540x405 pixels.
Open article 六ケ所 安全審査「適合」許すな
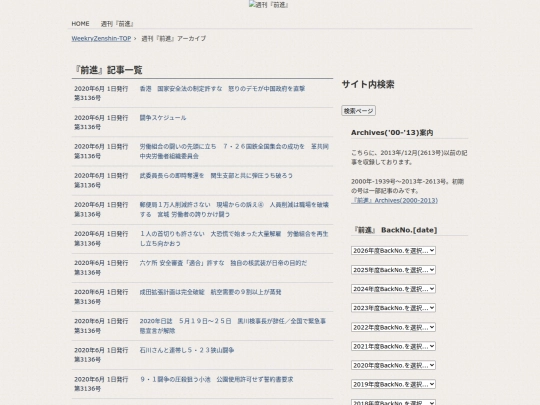pyautogui.click(x=223, y=263)
